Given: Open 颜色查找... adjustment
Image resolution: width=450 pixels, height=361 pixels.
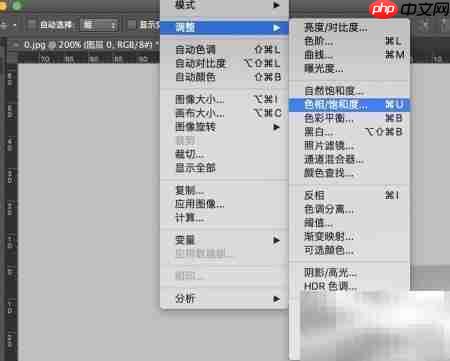Looking at the screenshot, I should (x=349, y=173).
